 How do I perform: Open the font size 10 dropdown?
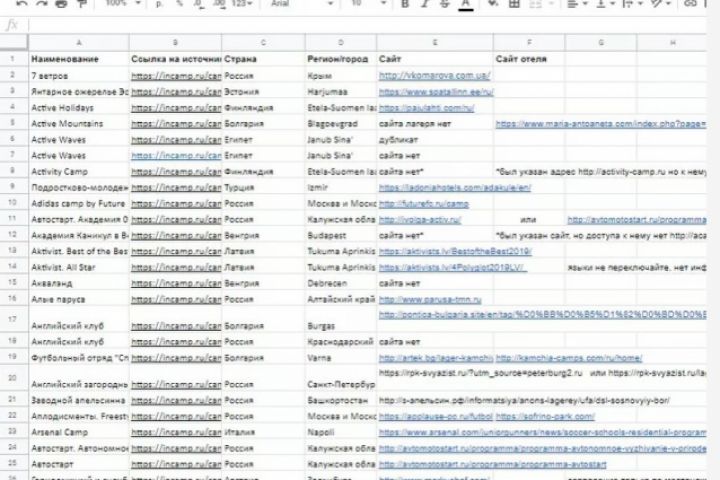click(x=368, y=3)
